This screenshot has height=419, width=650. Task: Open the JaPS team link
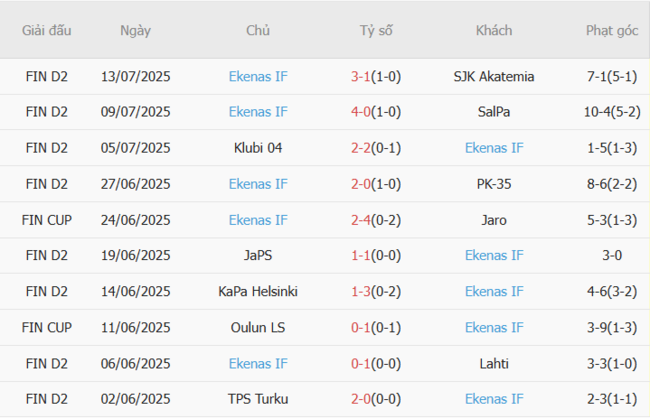258,256
